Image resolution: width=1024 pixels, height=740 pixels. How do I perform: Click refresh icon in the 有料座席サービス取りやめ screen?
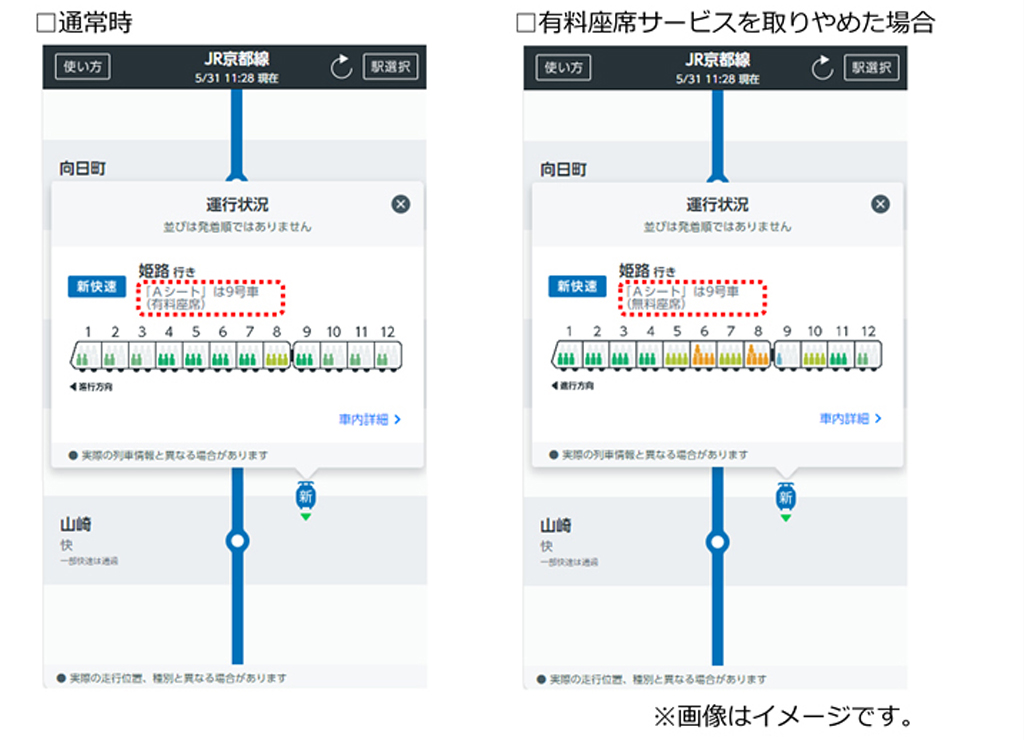(822, 67)
